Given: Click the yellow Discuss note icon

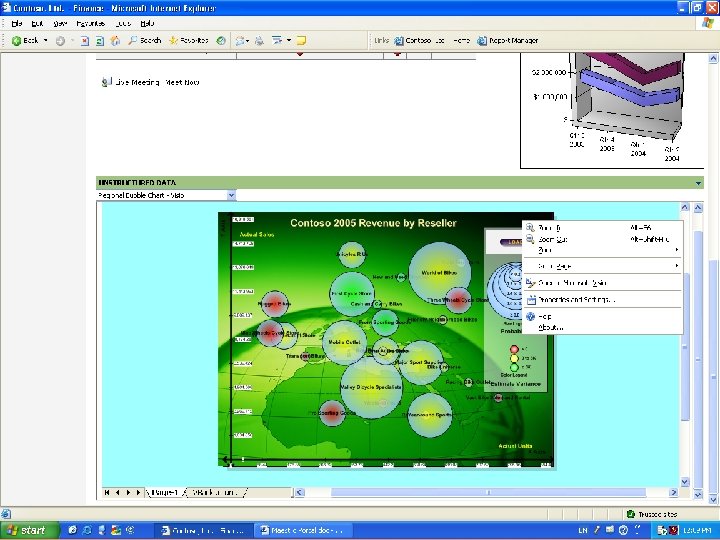Looking at the screenshot, I should 301,41.
